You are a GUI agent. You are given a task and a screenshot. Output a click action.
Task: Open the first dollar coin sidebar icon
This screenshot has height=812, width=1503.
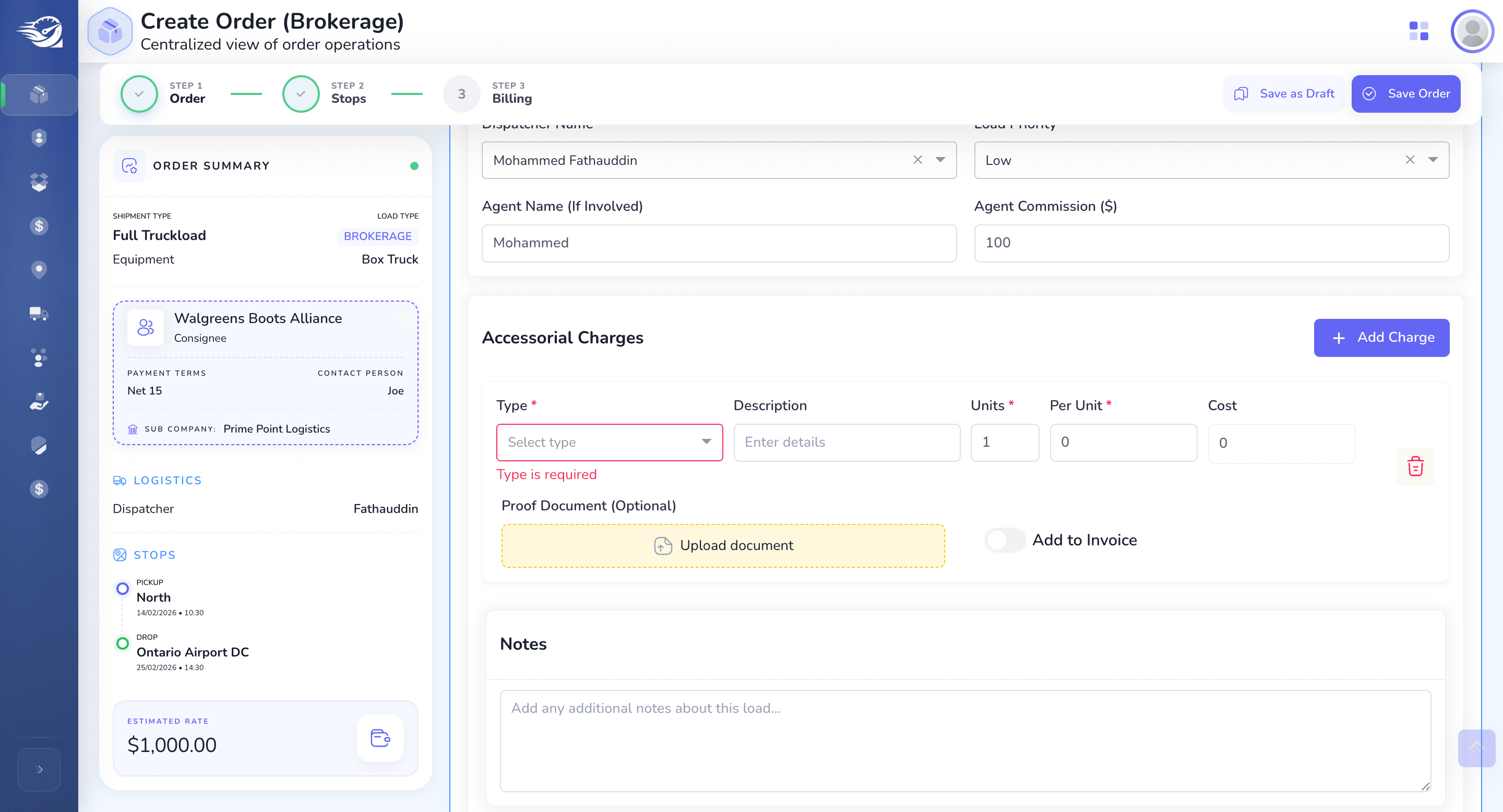[x=39, y=226]
